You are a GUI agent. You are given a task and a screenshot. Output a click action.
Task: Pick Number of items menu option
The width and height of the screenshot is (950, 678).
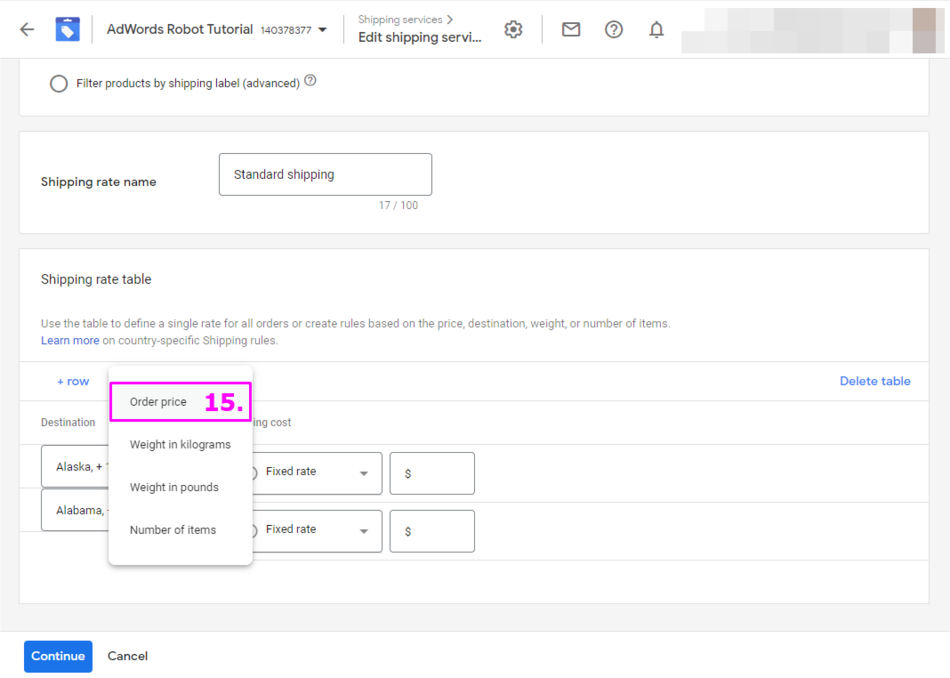click(x=173, y=530)
